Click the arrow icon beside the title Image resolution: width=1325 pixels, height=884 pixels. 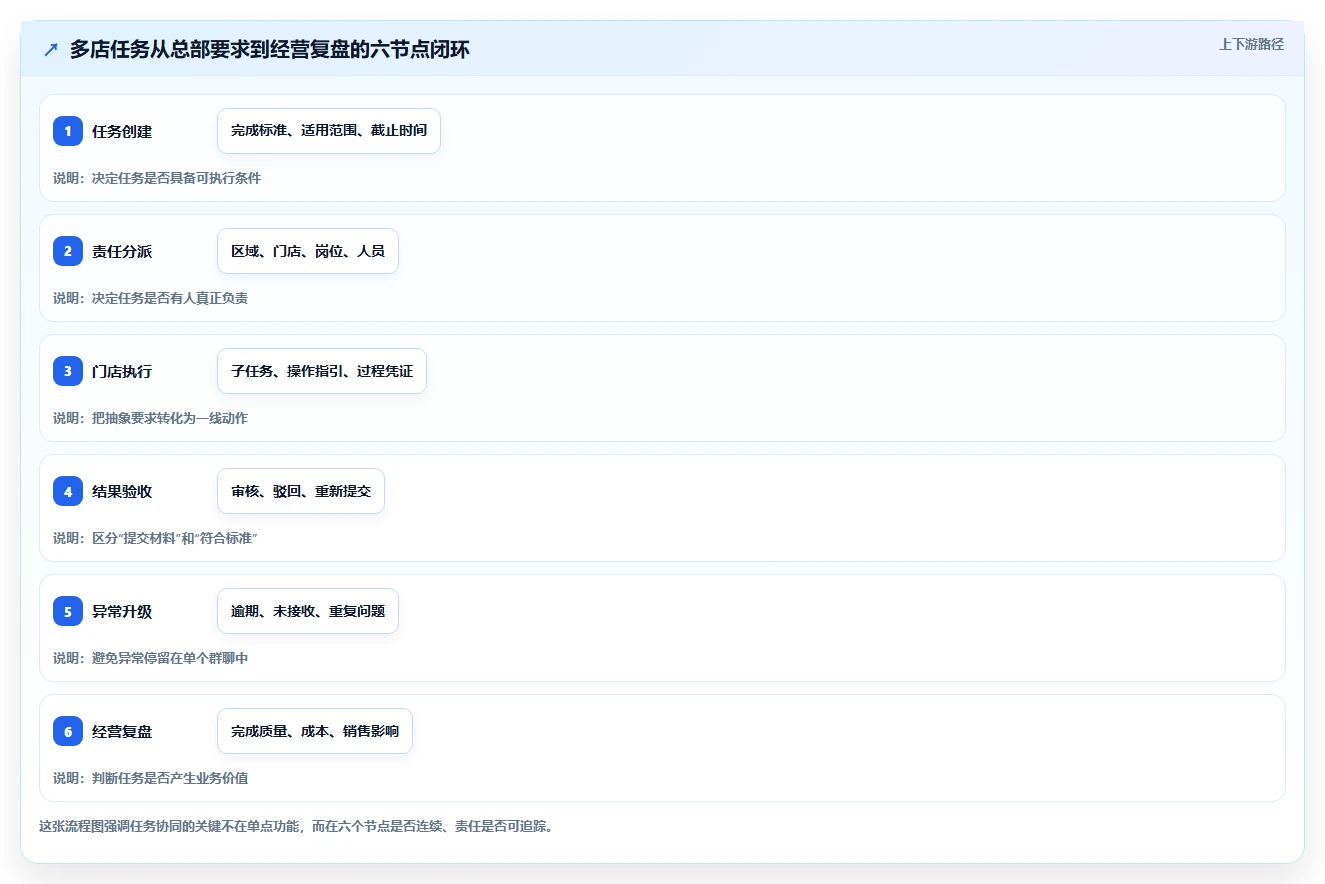51,50
